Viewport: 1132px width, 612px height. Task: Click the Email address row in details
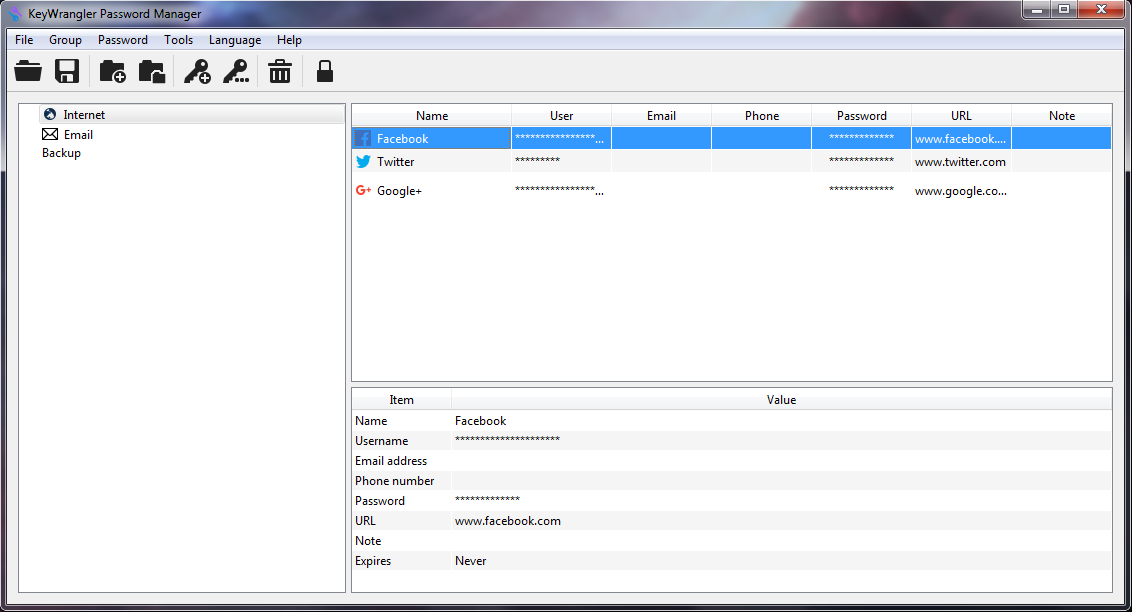(x=731, y=460)
